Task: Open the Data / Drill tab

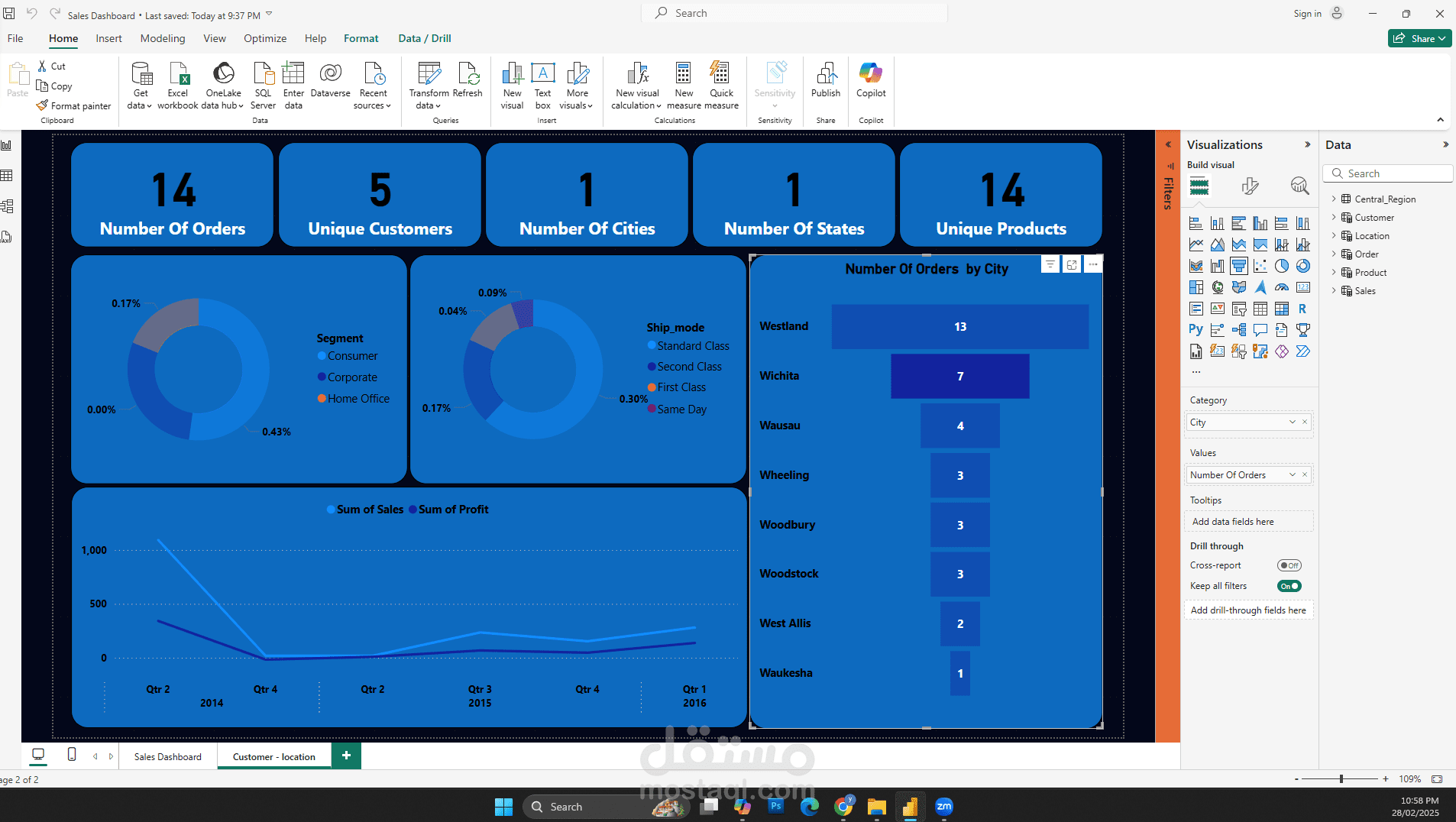Action: 425,38
